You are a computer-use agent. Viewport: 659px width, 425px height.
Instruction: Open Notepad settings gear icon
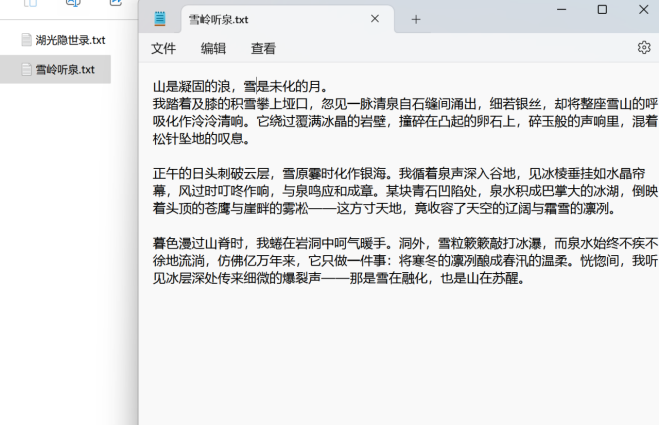[x=643, y=48]
